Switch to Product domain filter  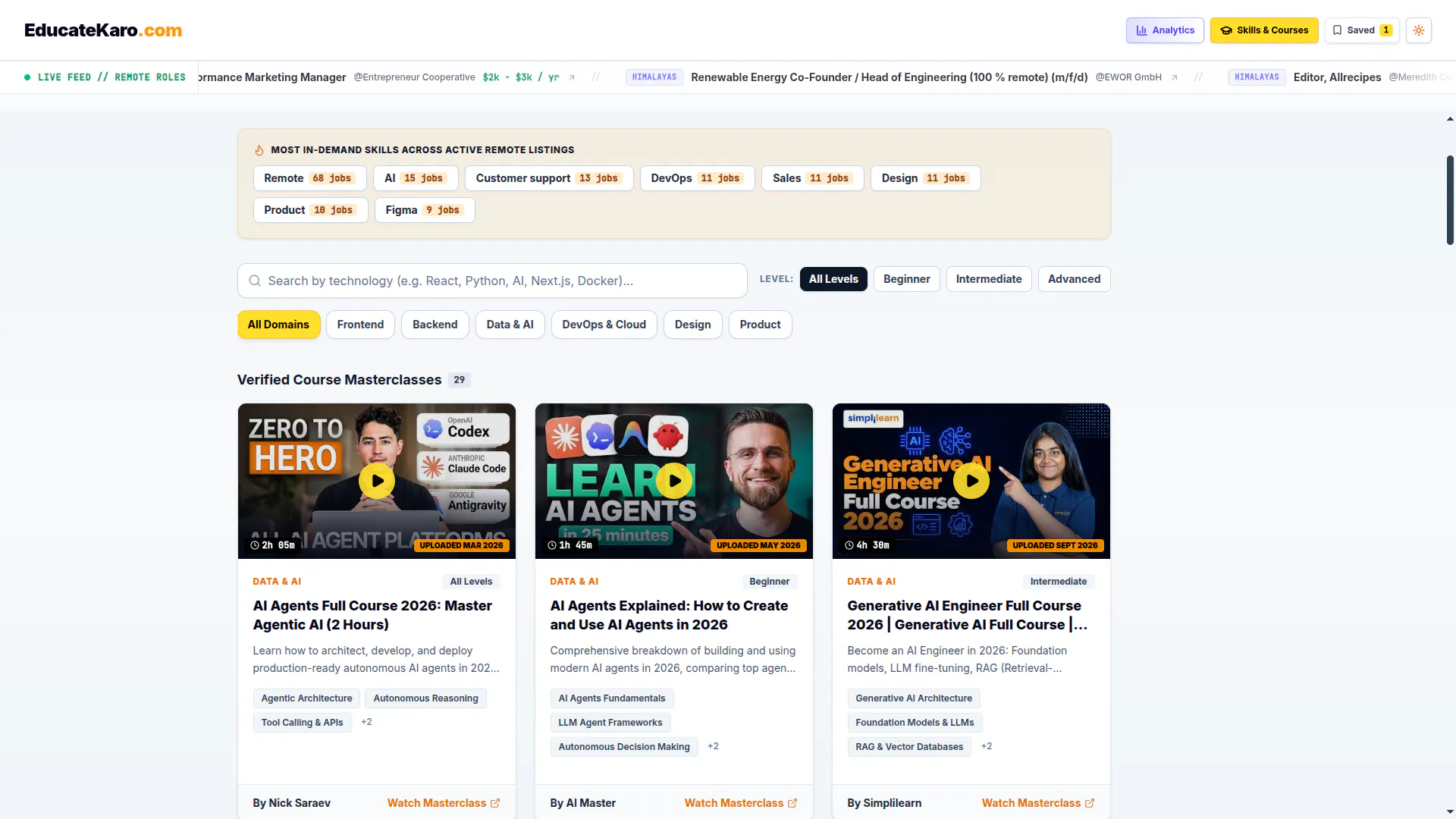pyautogui.click(x=761, y=325)
